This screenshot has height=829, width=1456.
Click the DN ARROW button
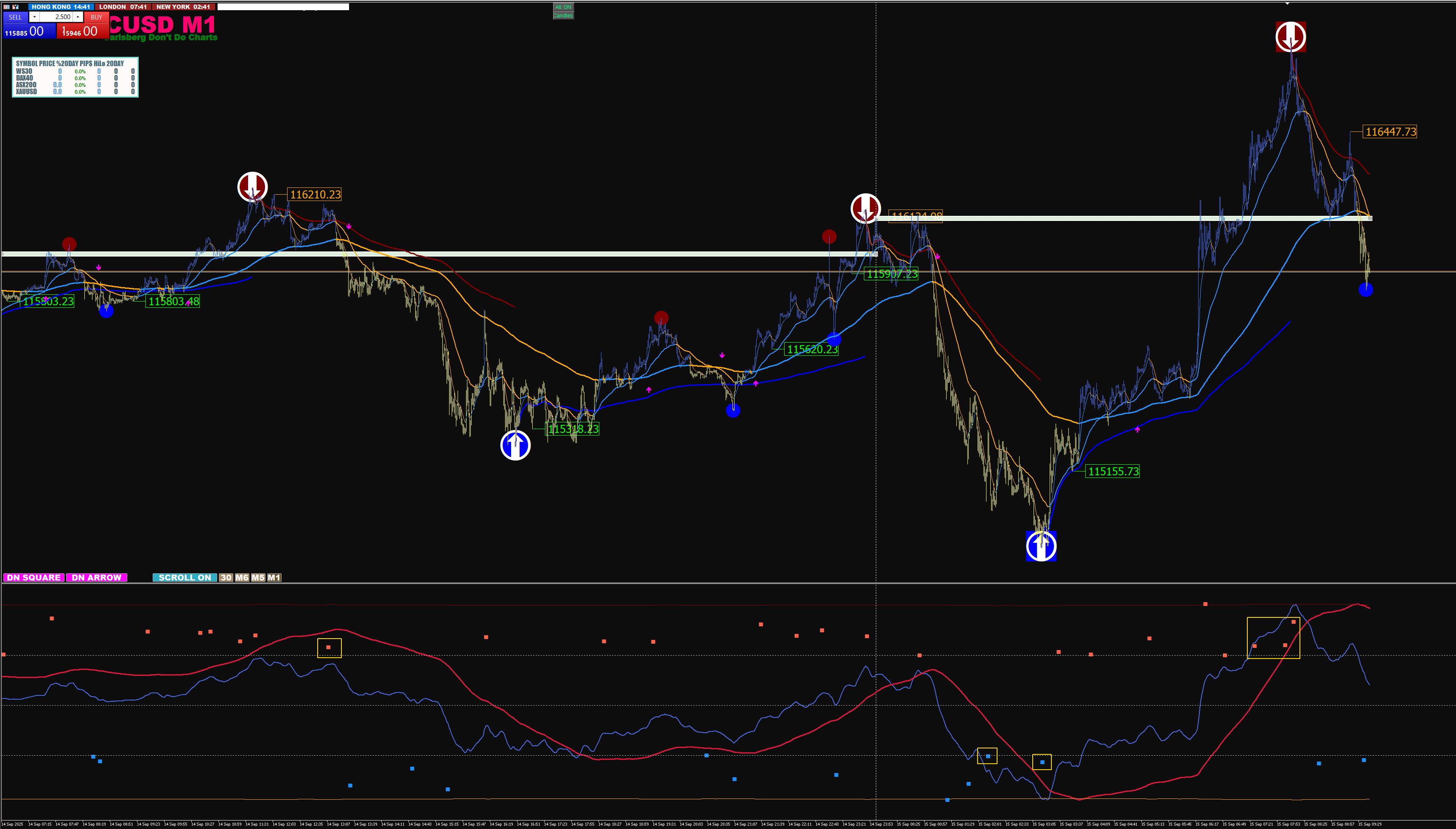(x=96, y=578)
